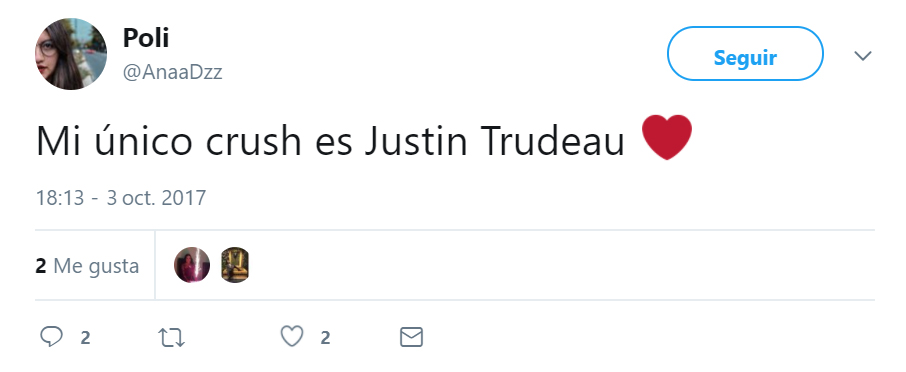Retweet this post using arrows icon

coord(172,337)
